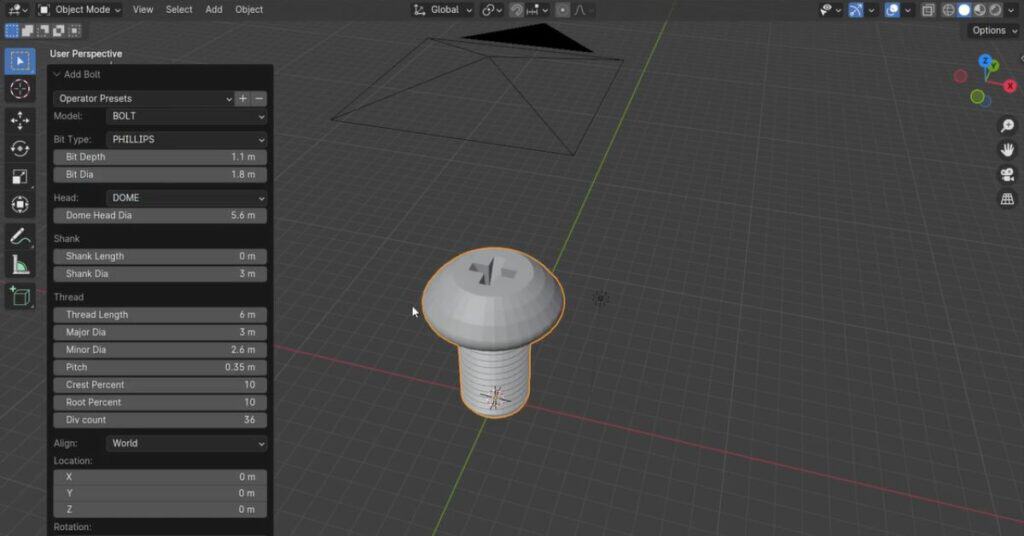1024x536 pixels.
Task: Click the Options button
Action: coord(993,31)
